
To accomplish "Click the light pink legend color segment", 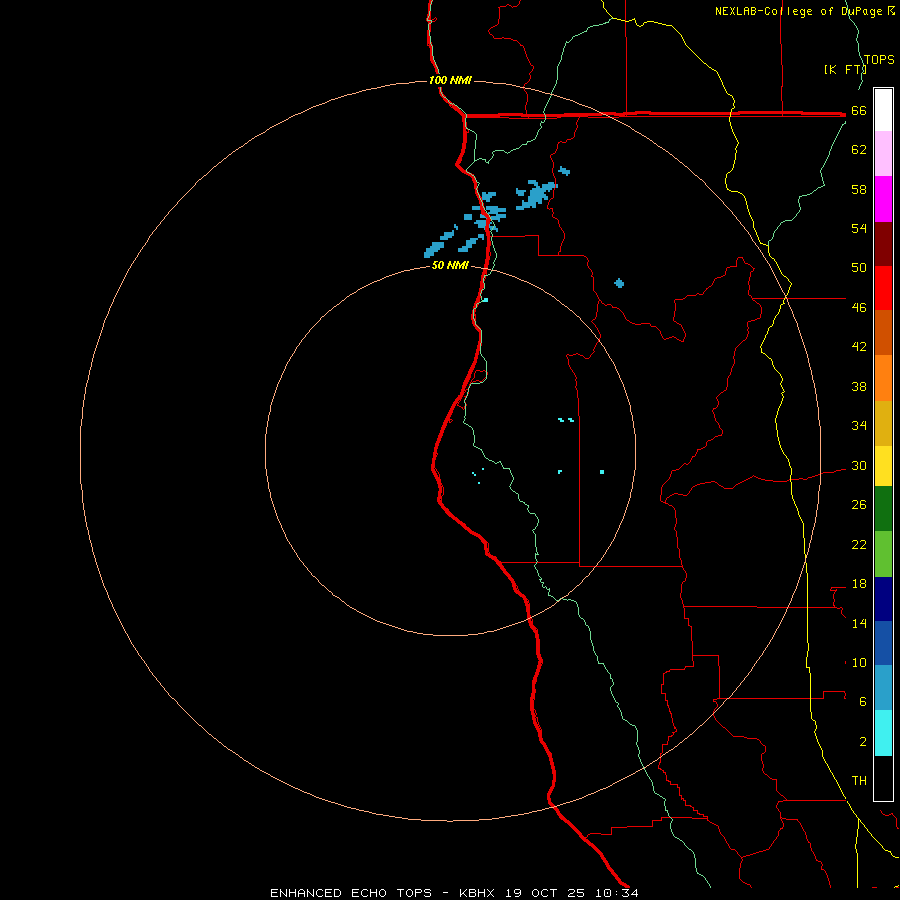I will [x=883, y=154].
